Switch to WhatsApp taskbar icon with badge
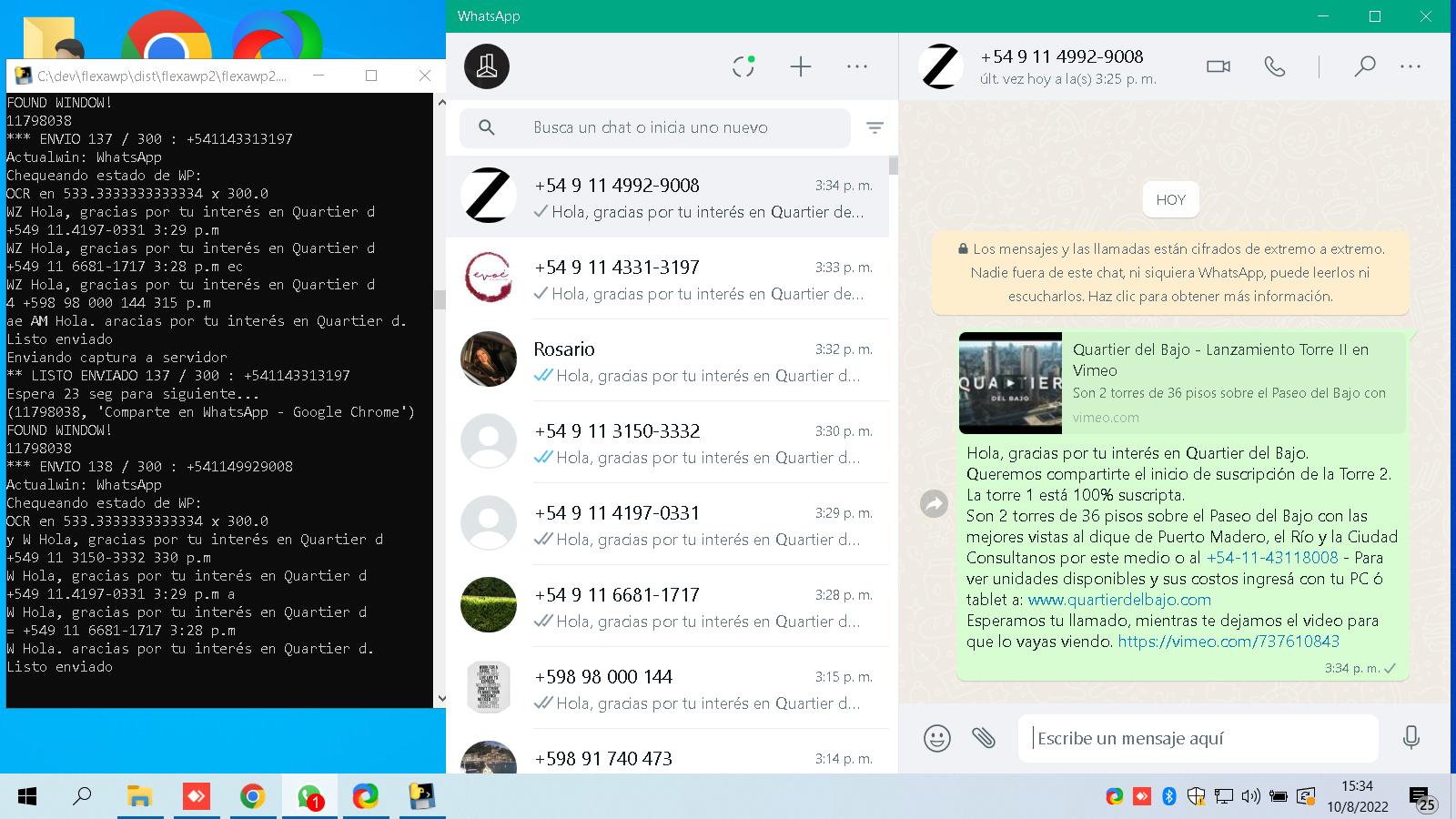Viewport: 1456px width, 819px height. point(309,797)
